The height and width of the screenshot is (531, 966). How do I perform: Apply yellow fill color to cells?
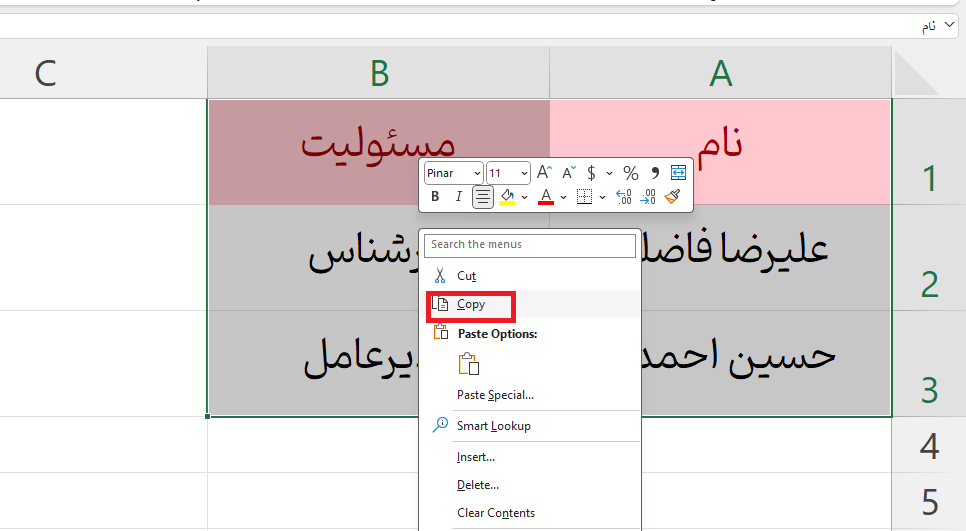tap(507, 197)
